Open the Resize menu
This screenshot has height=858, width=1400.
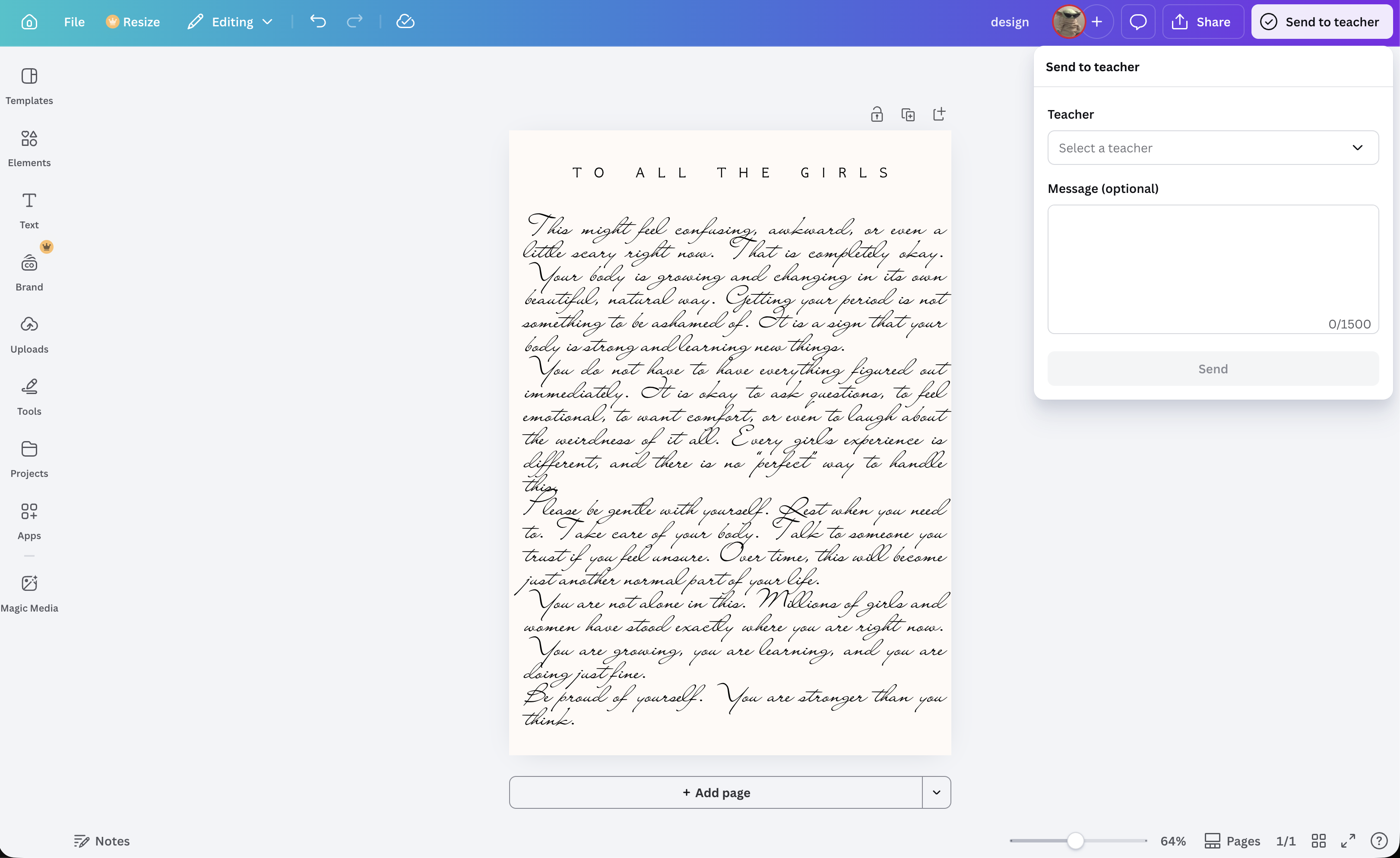(133, 22)
